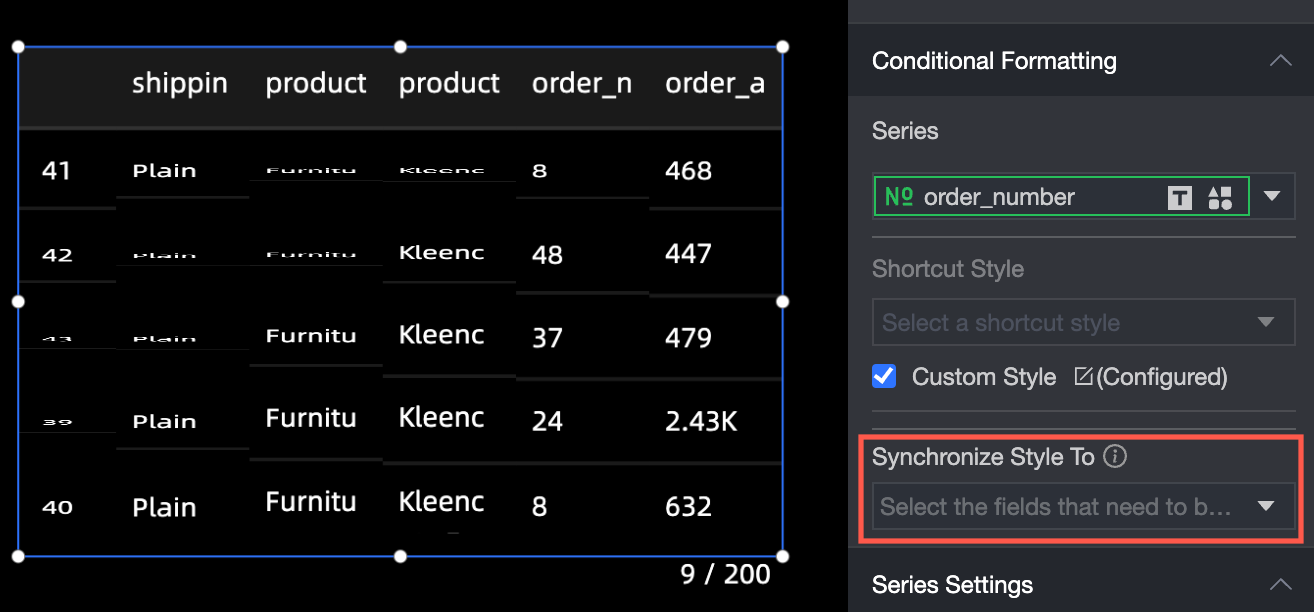The height and width of the screenshot is (612, 1314).
Task: Click the 2.43K order amount cell
Action: (701, 421)
